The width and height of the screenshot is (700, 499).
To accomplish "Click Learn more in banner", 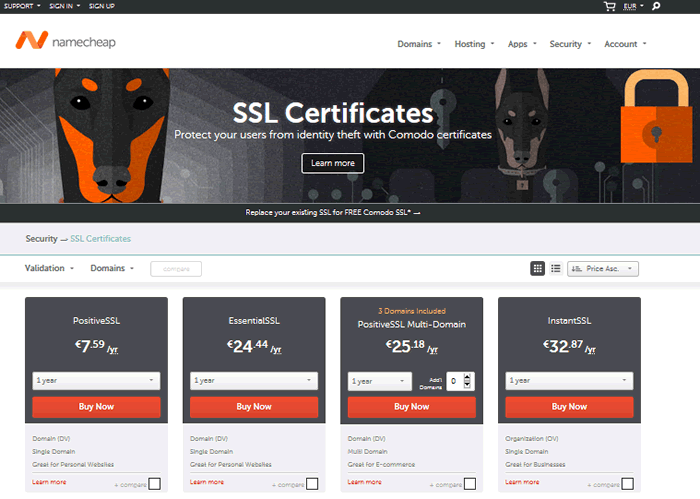I will [x=333, y=163].
